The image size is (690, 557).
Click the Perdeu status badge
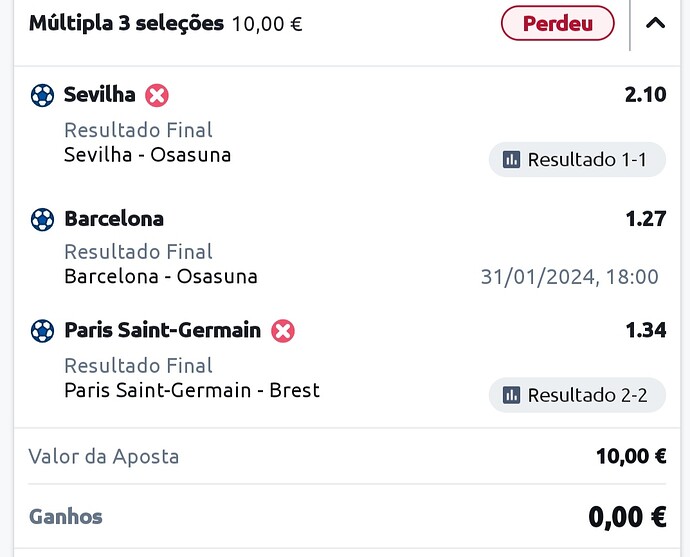click(558, 23)
